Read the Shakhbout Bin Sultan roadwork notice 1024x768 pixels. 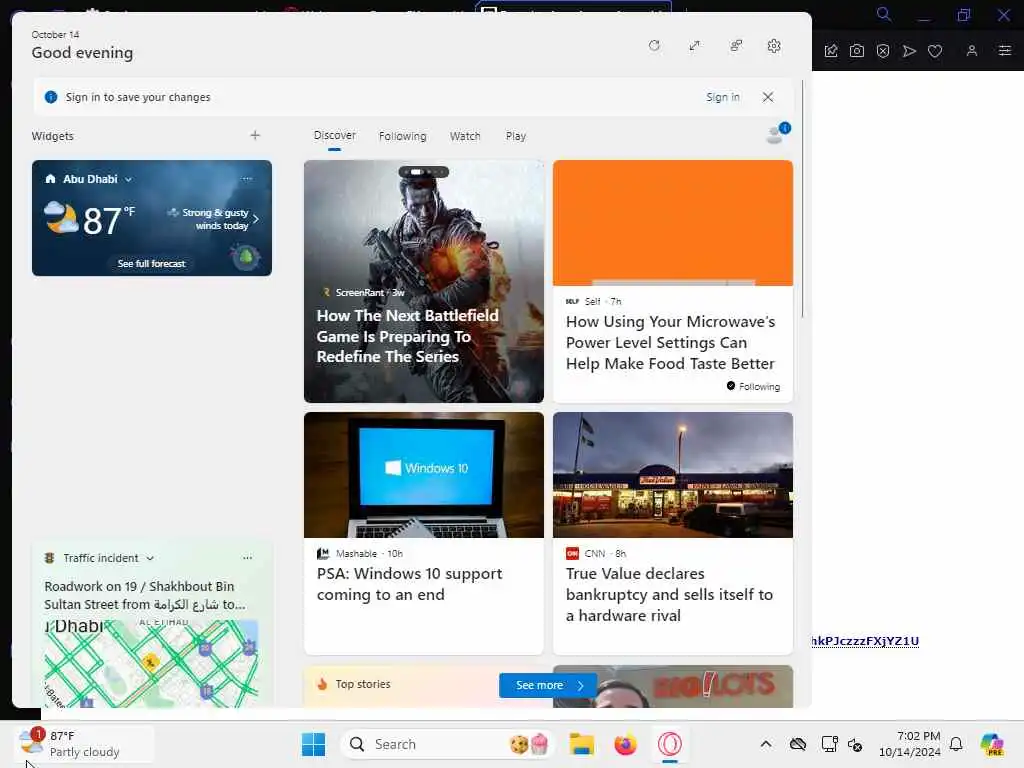click(x=145, y=595)
